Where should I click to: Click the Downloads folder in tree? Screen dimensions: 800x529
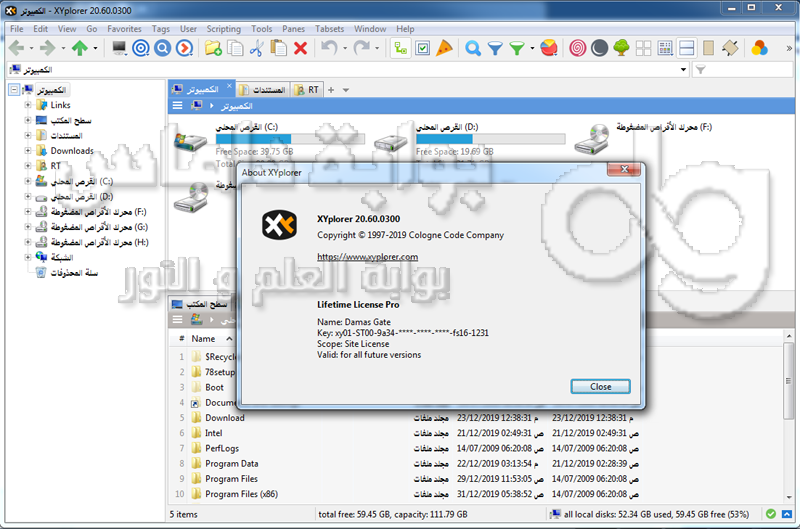point(72,150)
